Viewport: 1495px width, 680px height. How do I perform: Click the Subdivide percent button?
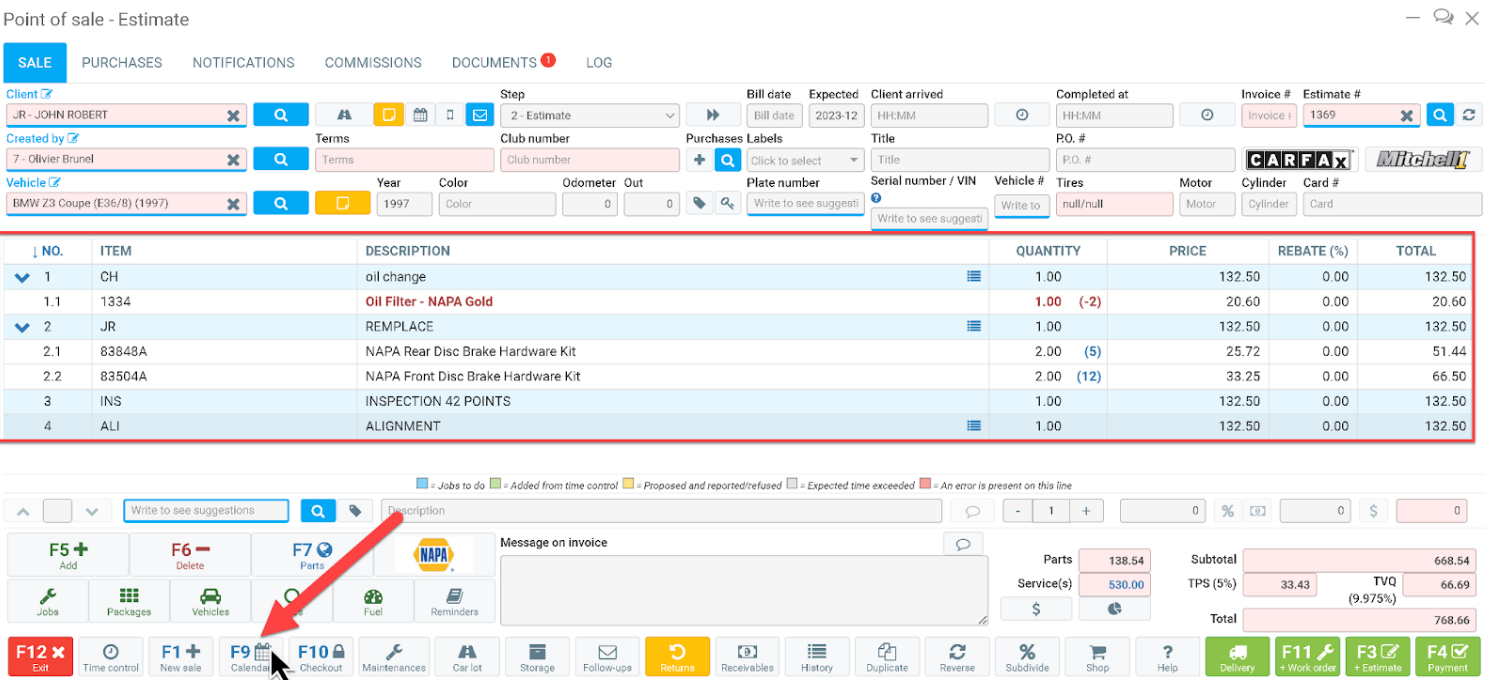tap(1027, 657)
